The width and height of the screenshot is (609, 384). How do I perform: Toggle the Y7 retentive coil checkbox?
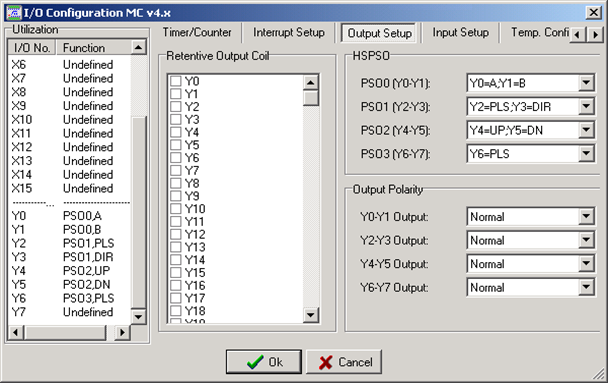[x=176, y=170]
